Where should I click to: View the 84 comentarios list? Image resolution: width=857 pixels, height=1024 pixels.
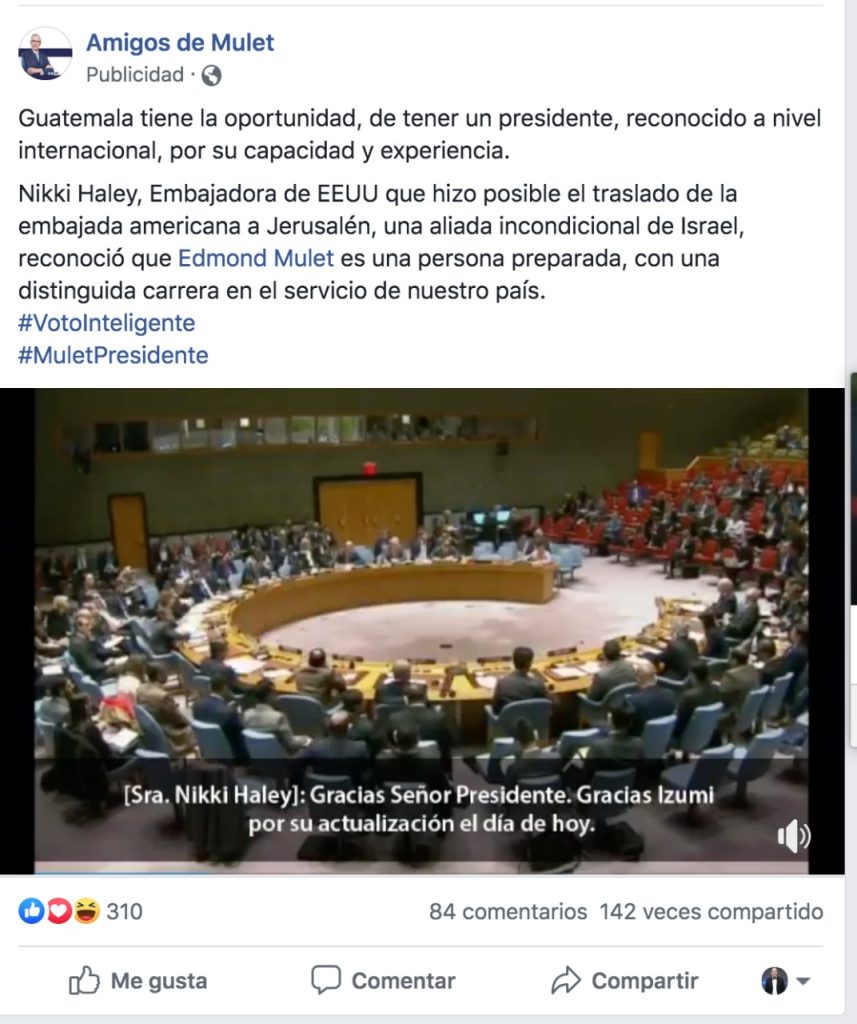coord(508,912)
